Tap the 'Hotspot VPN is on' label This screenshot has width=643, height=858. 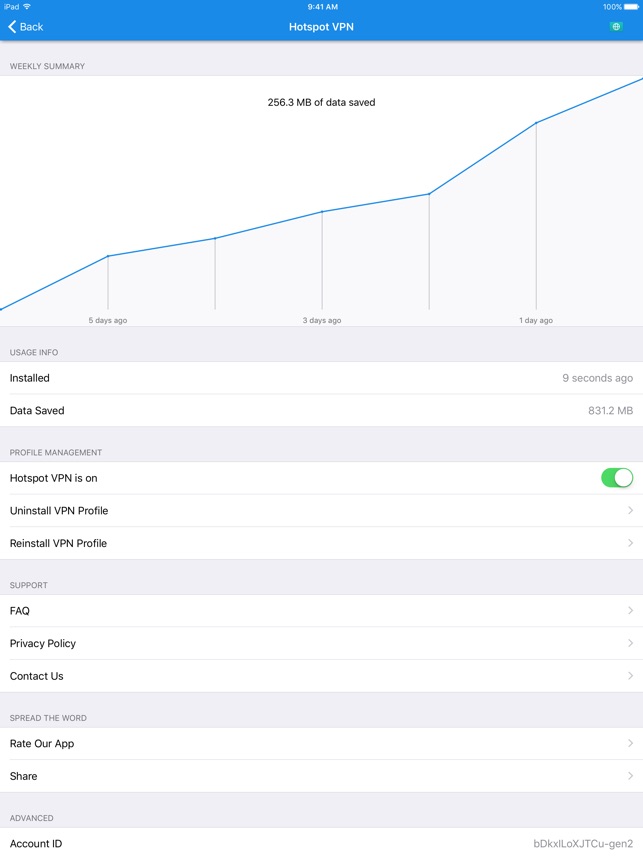pyautogui.click(x=54, y=478)
